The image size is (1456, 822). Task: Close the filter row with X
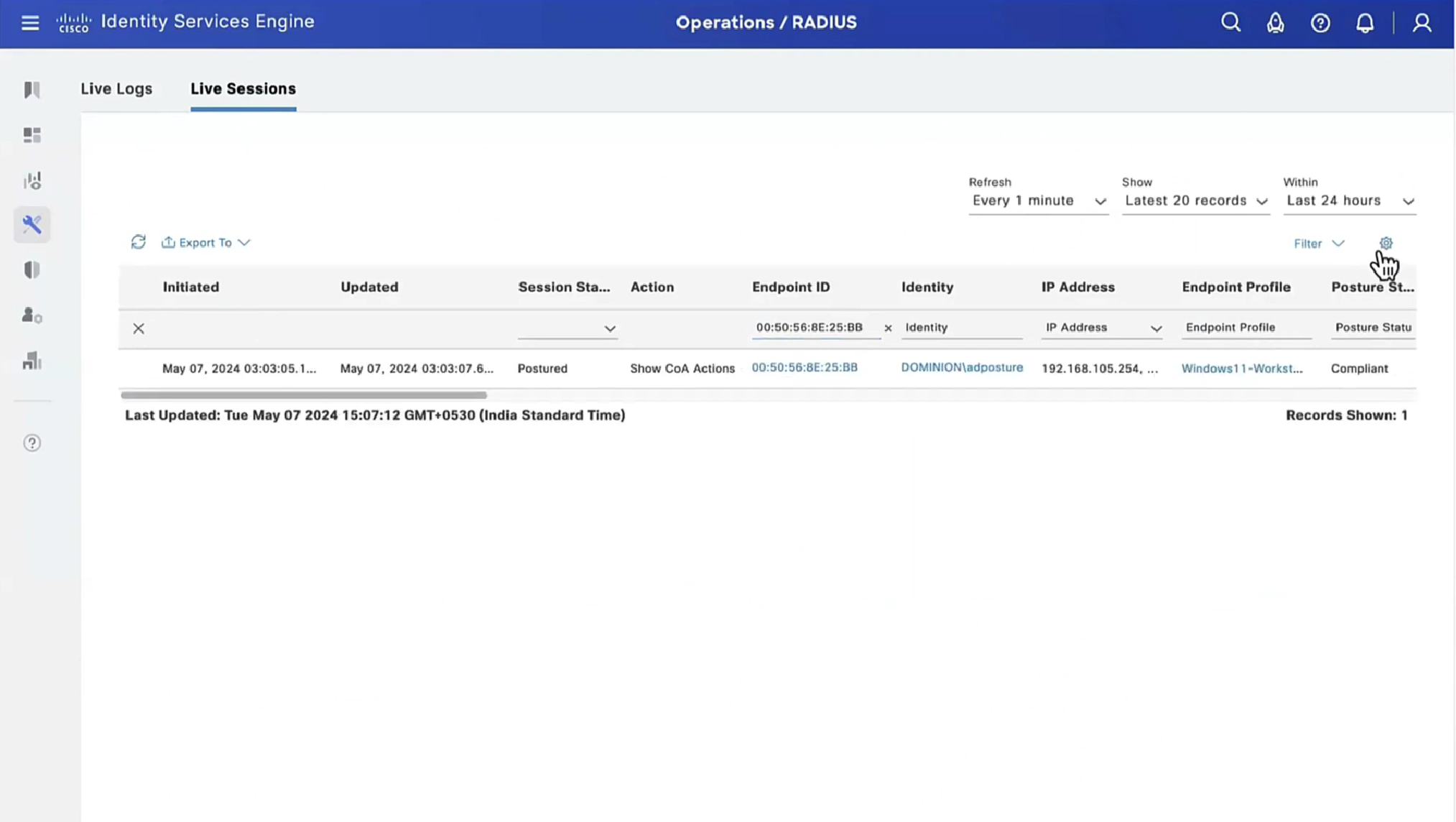[x=139, y=328]
